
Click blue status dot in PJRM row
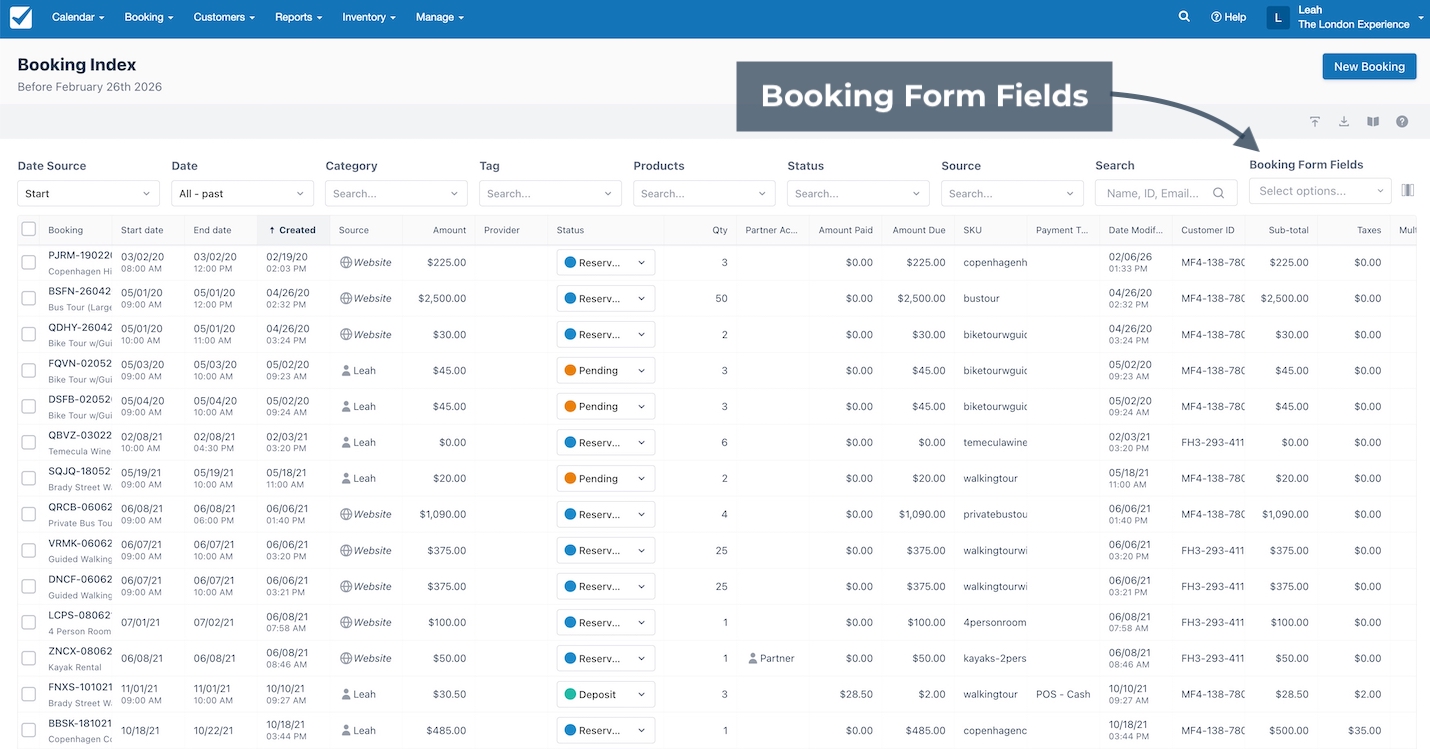571,262
